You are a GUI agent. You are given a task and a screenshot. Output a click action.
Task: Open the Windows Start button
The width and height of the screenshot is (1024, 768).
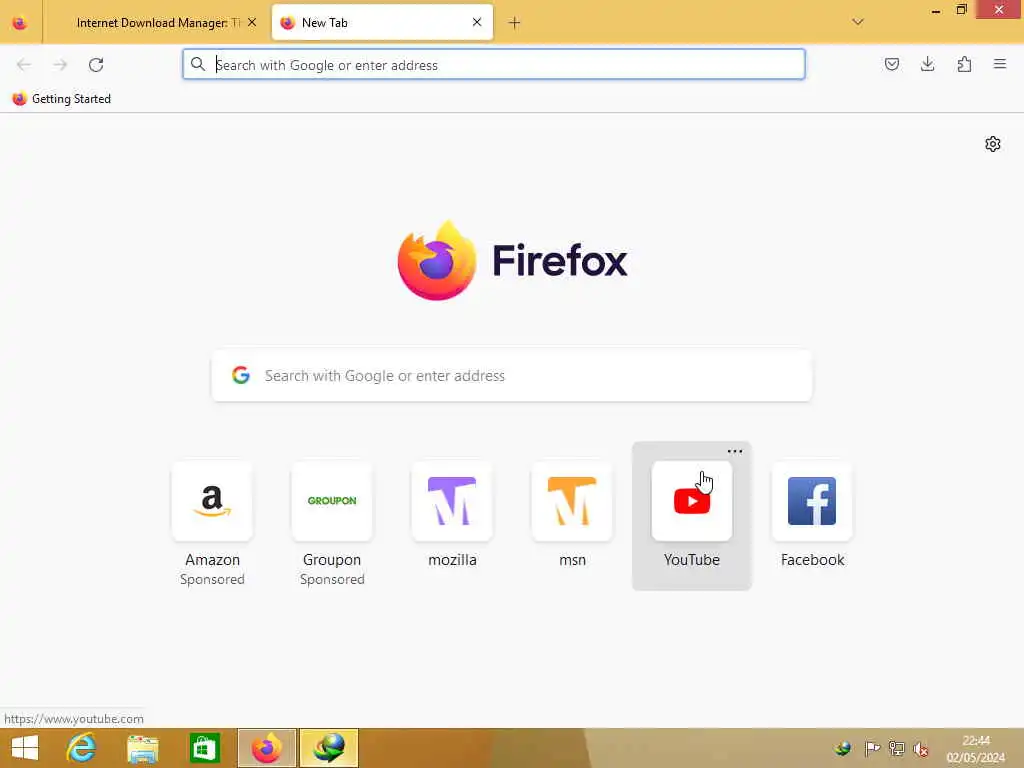point(25,748)
